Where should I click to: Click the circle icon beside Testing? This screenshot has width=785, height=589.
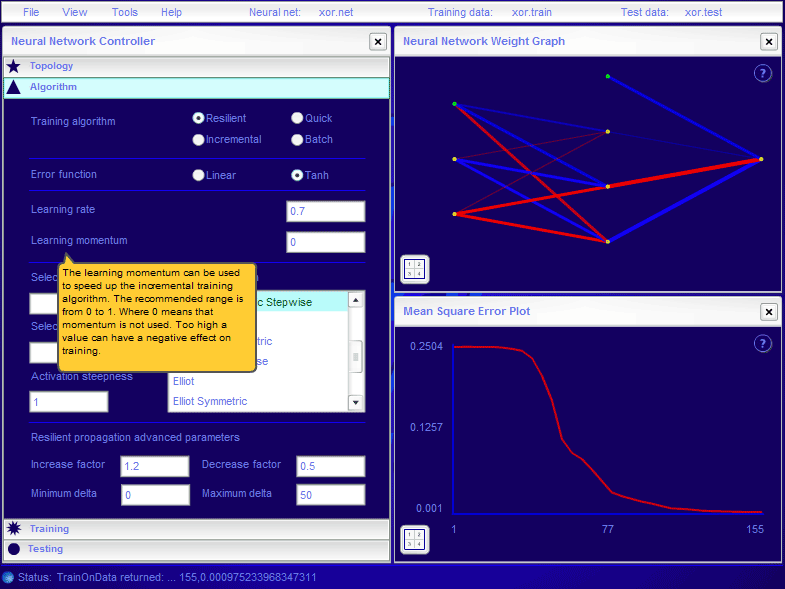point(14,549)
